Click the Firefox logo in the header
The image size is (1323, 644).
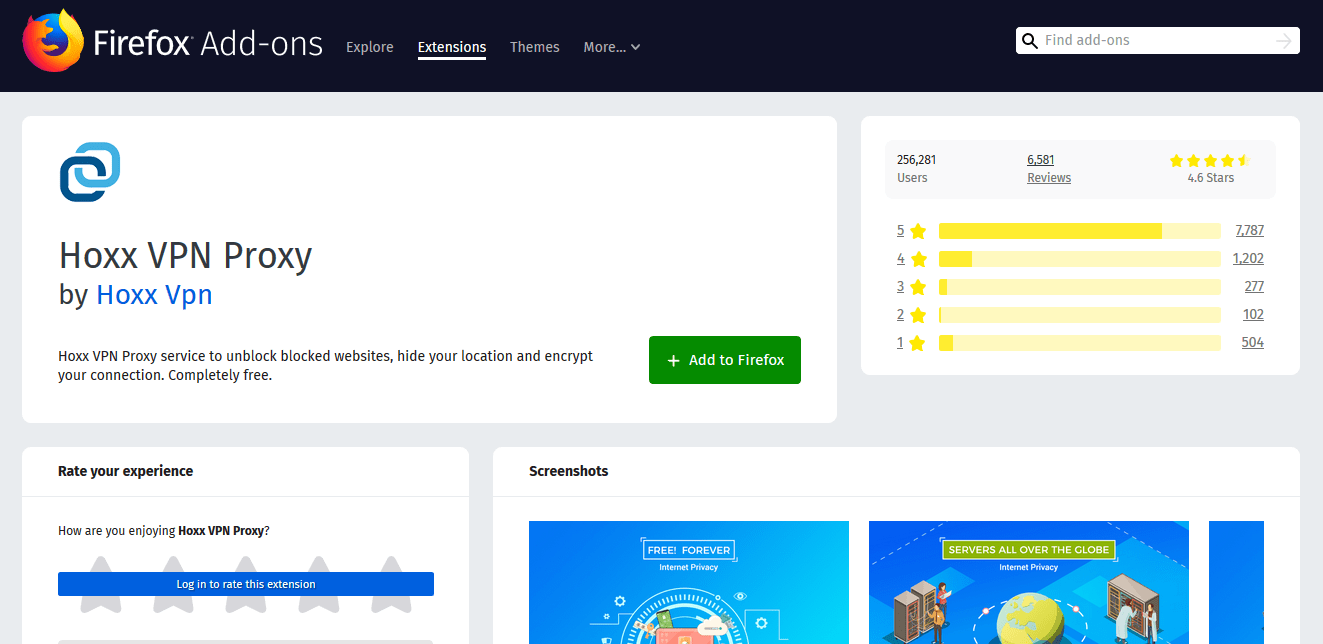(53, 41)
